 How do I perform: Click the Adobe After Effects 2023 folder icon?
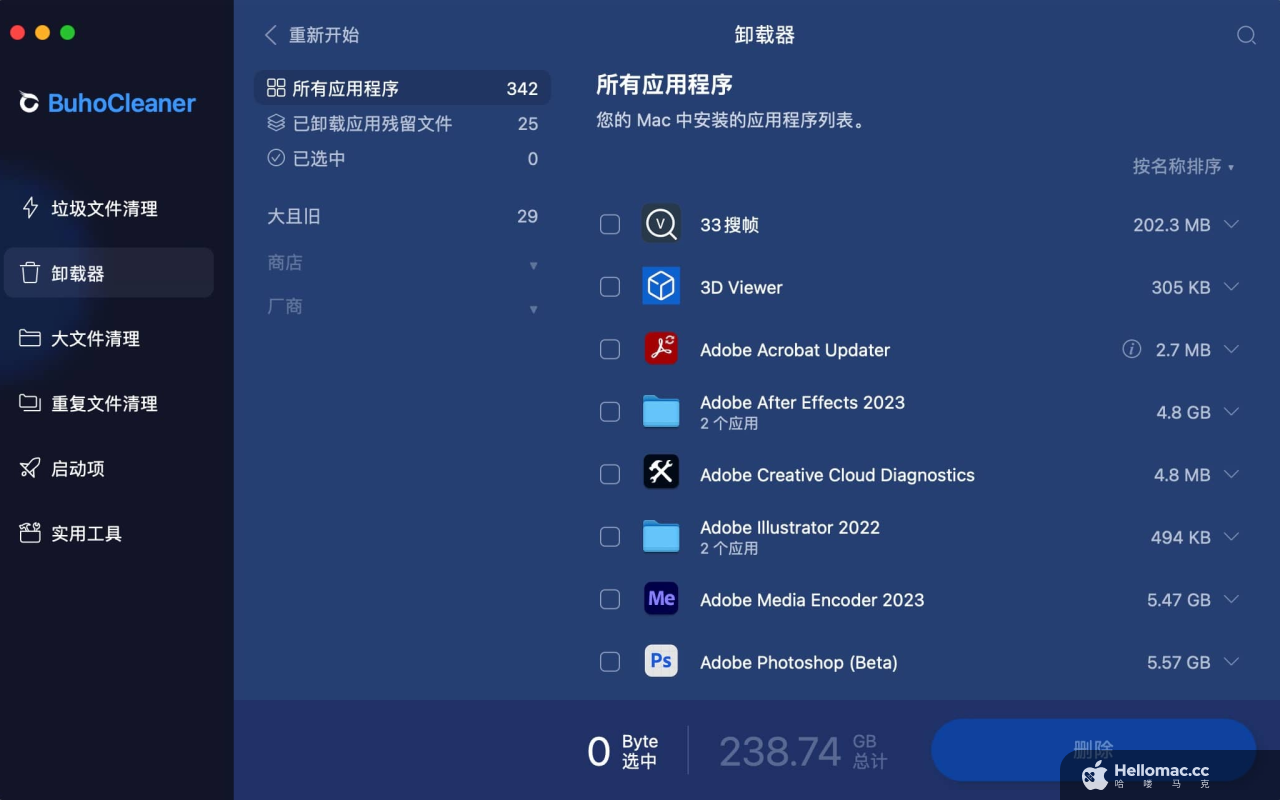[661, 412]
